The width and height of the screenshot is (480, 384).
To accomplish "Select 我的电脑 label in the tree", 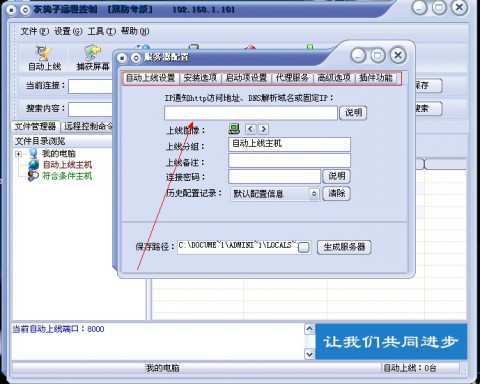I will point(59,154).
